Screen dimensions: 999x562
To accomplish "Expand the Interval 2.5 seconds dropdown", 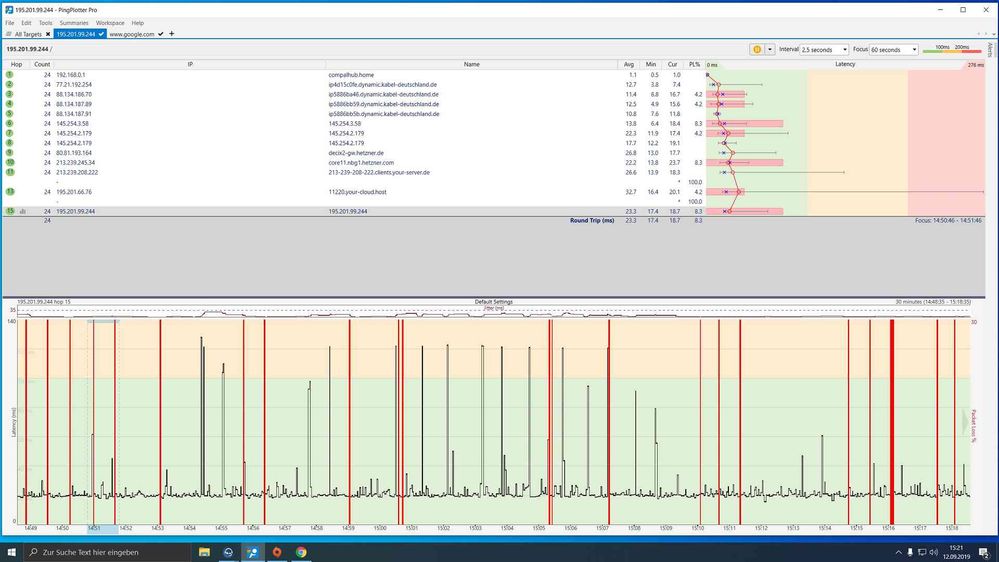I will point(844,49).
